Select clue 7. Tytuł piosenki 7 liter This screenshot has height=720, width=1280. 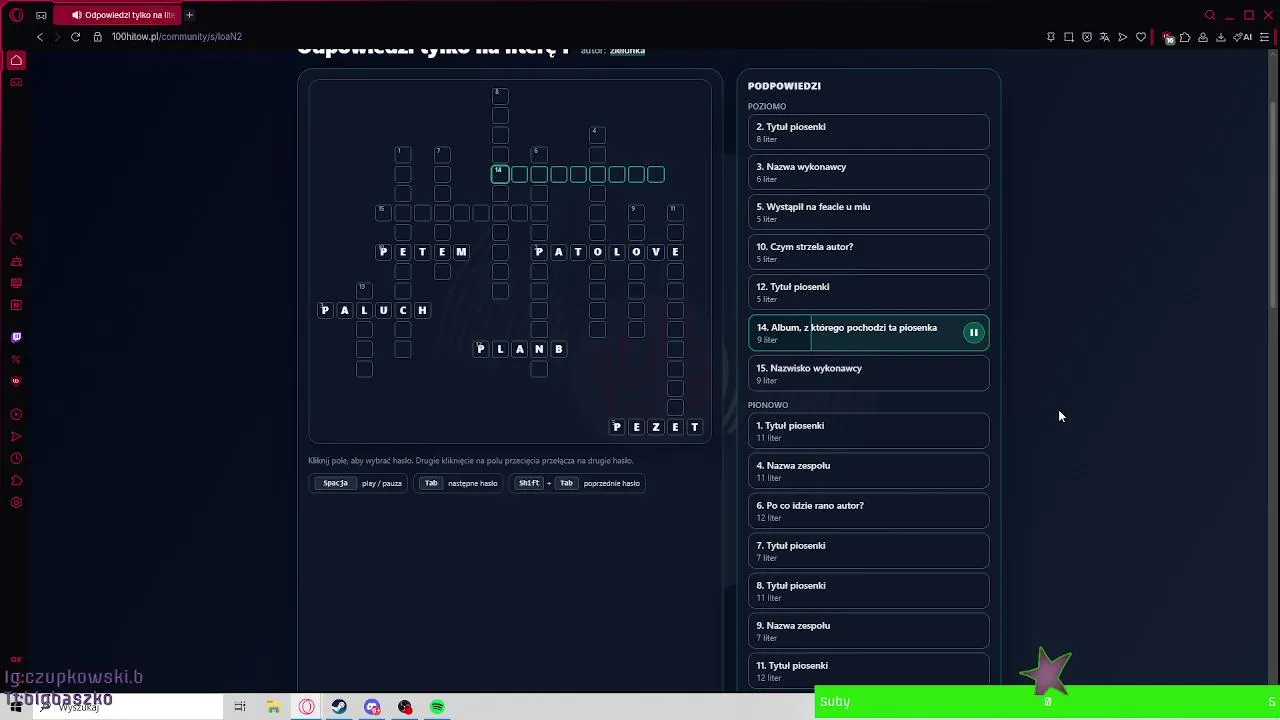[868, 551]
